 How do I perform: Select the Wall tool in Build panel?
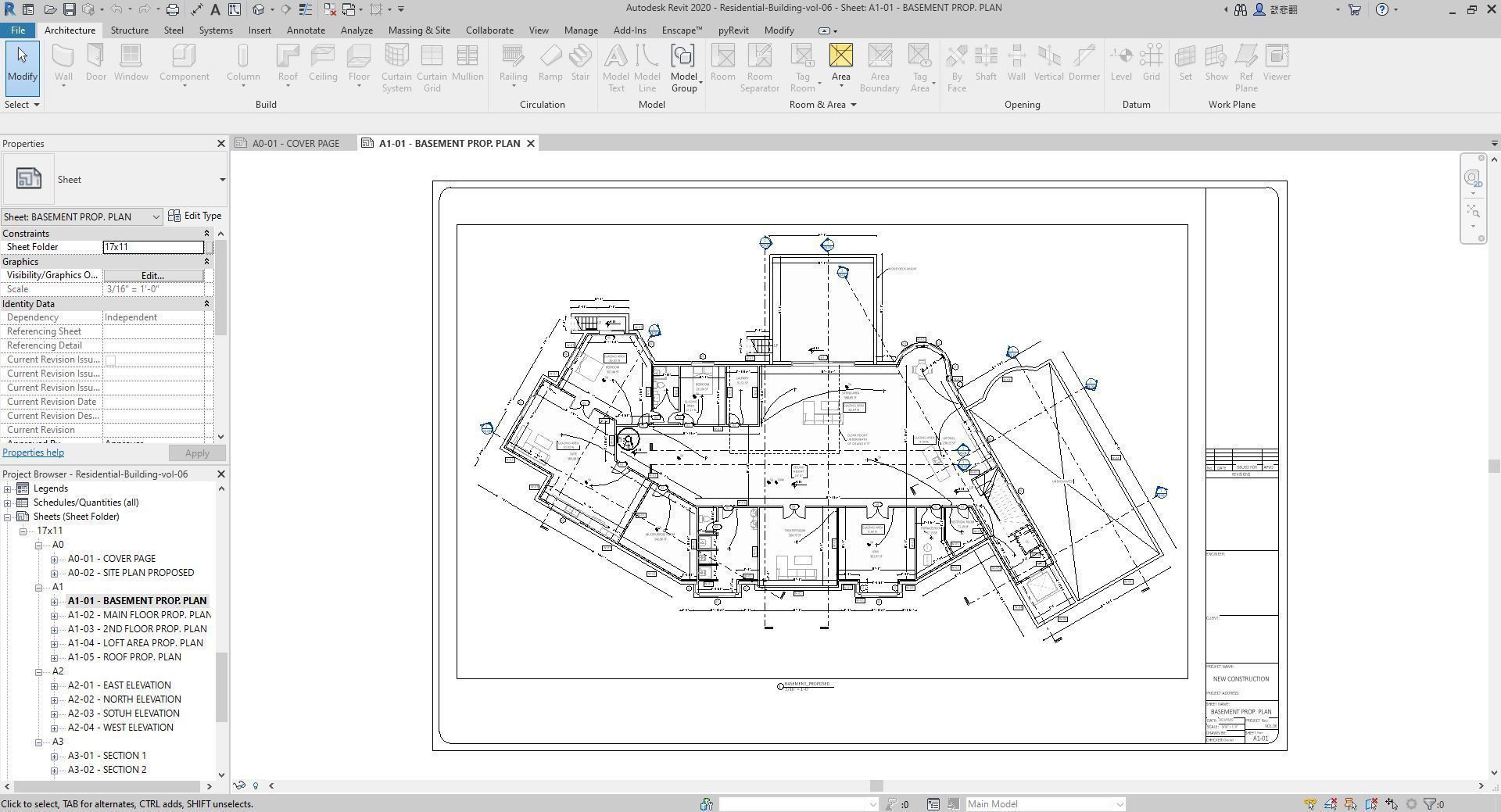point(63,64)
